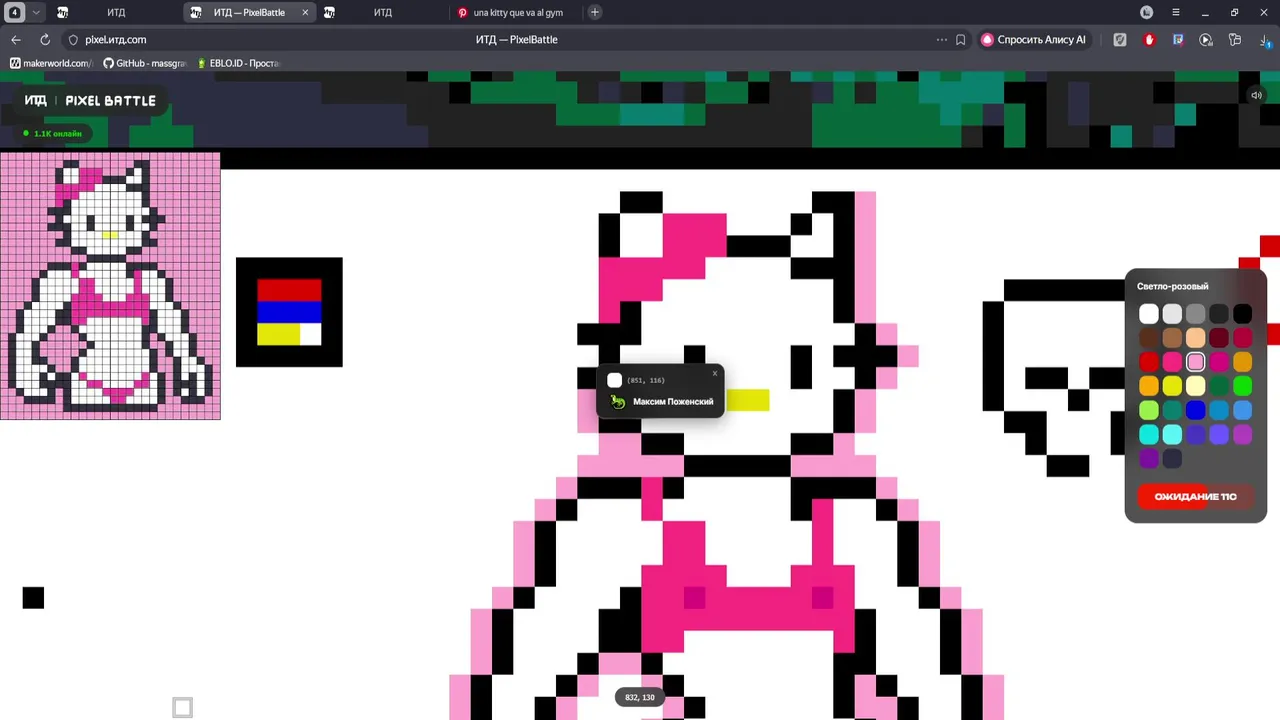This screenshot has height=720, width=1280.
Task: Open the tab counter showing 4
Action: pyautogui.click(x=15, y=12)
